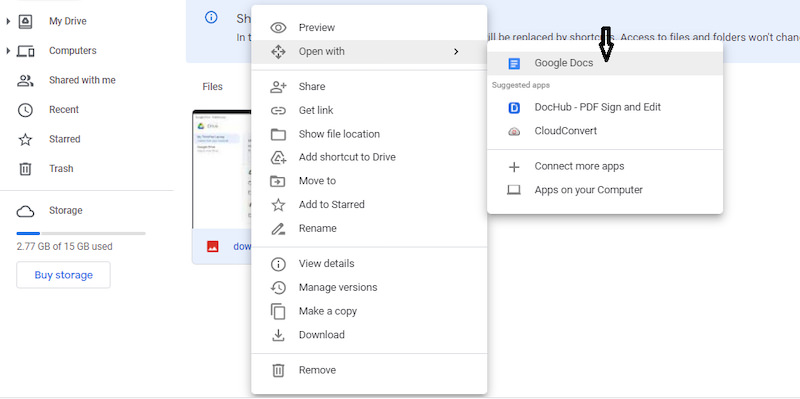This screenshot has width=800, height=399.
Task: Click the My Drive icon in sidebar
Action: click(26, 21)
